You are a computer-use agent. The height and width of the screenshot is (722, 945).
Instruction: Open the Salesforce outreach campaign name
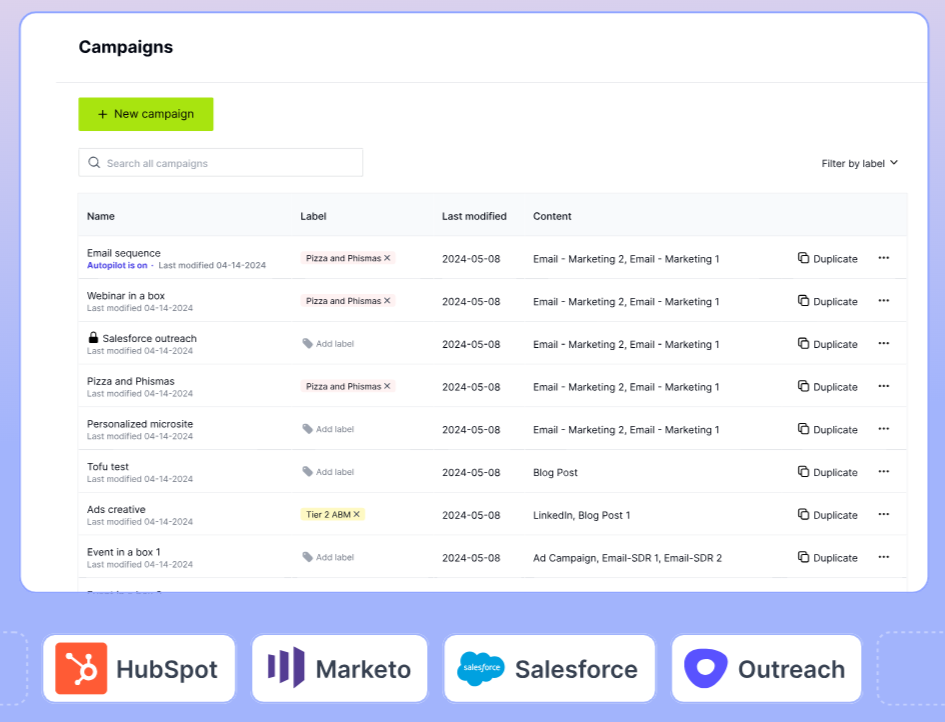pos(149,339)
